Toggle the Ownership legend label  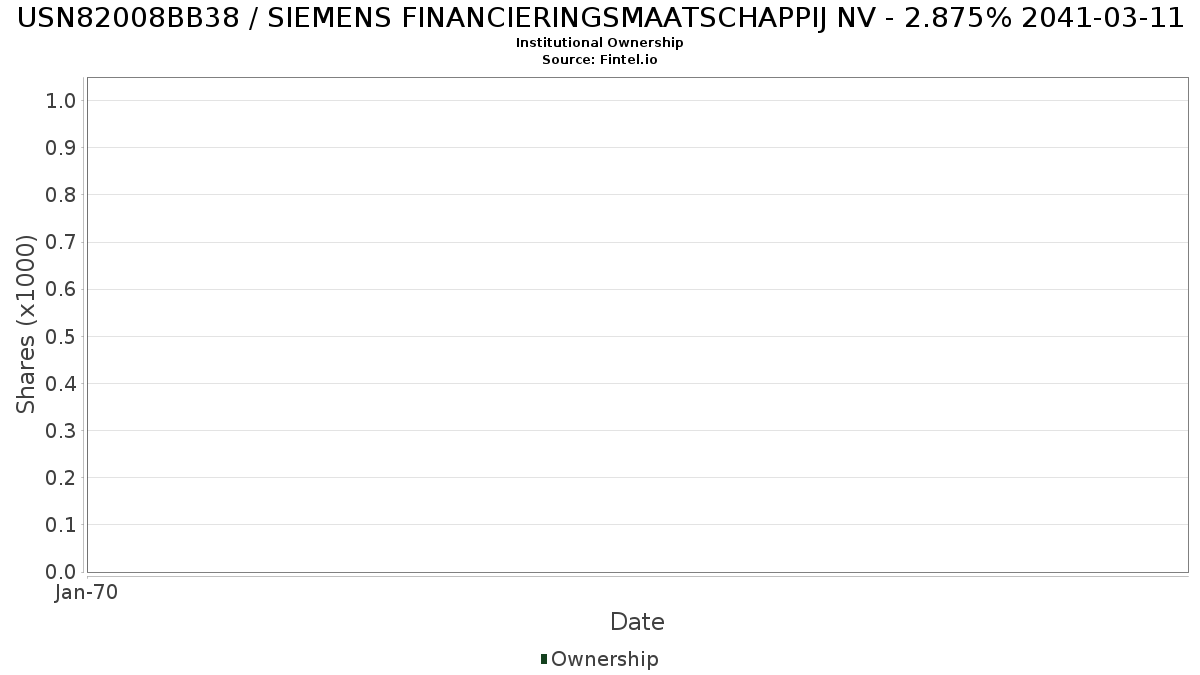point(604,659)
